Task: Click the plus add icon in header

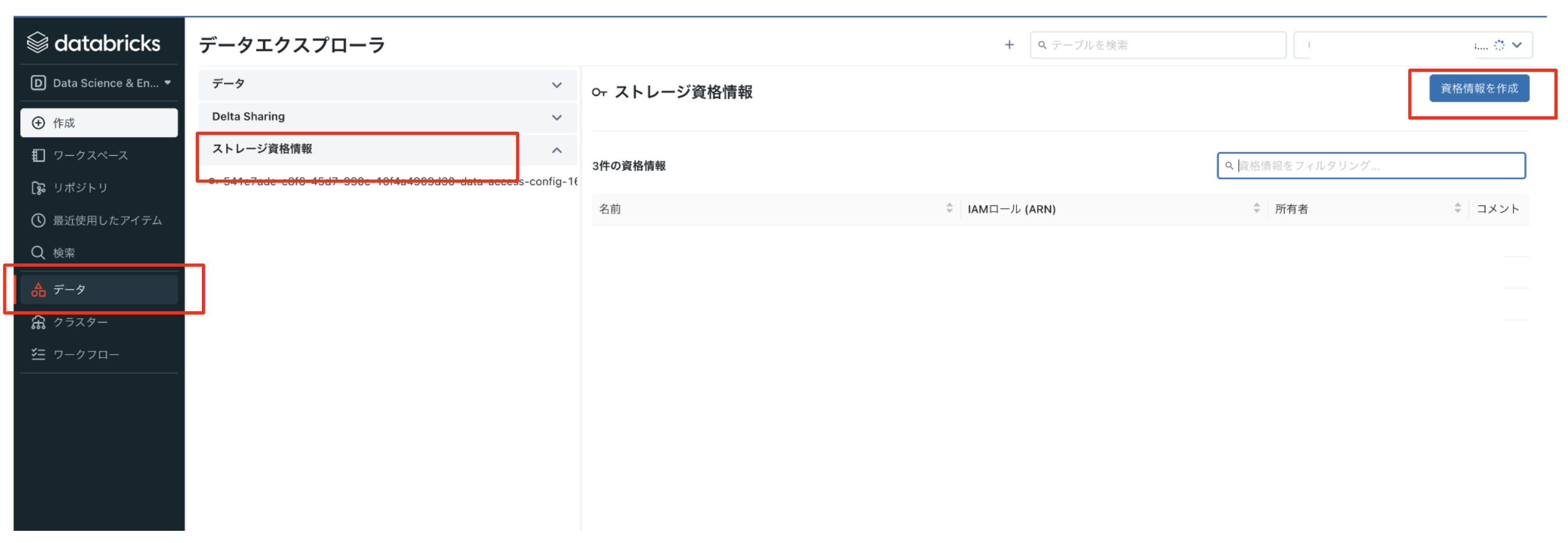Action: click(1008, 45)
